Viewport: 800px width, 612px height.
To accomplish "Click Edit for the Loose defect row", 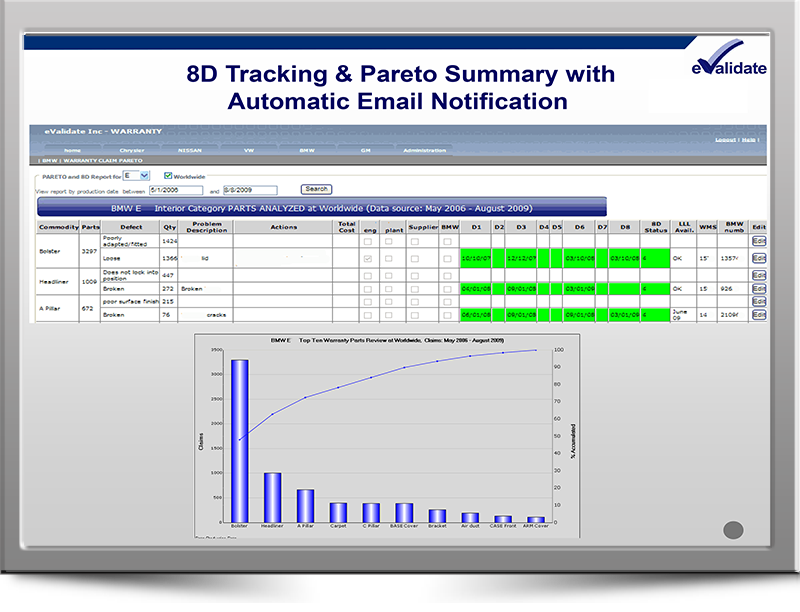I will [x=759, y=259].
